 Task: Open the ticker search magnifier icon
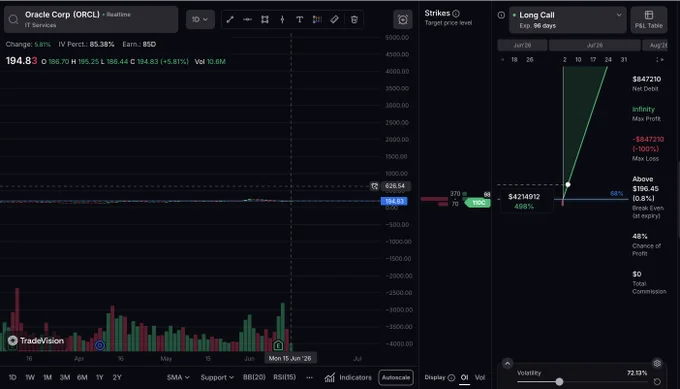click(x=13, y=20)
